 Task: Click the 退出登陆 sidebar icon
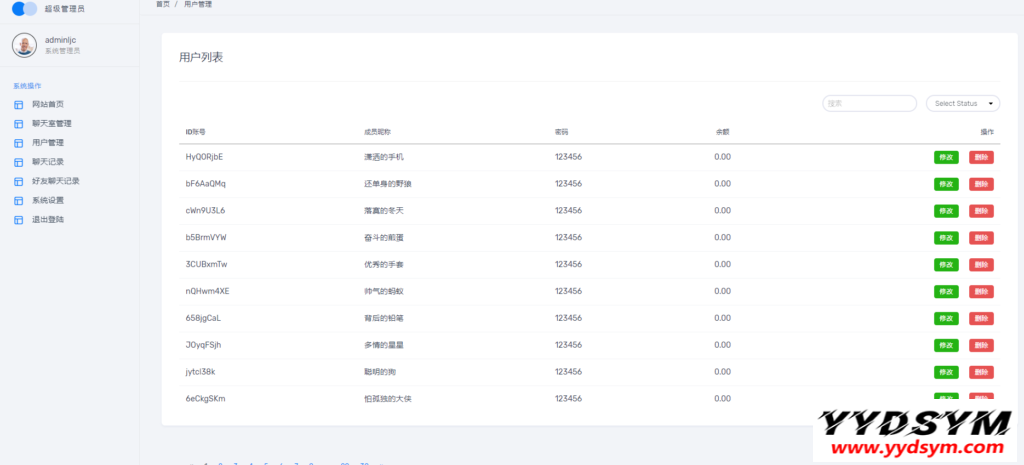click(18, 219)
